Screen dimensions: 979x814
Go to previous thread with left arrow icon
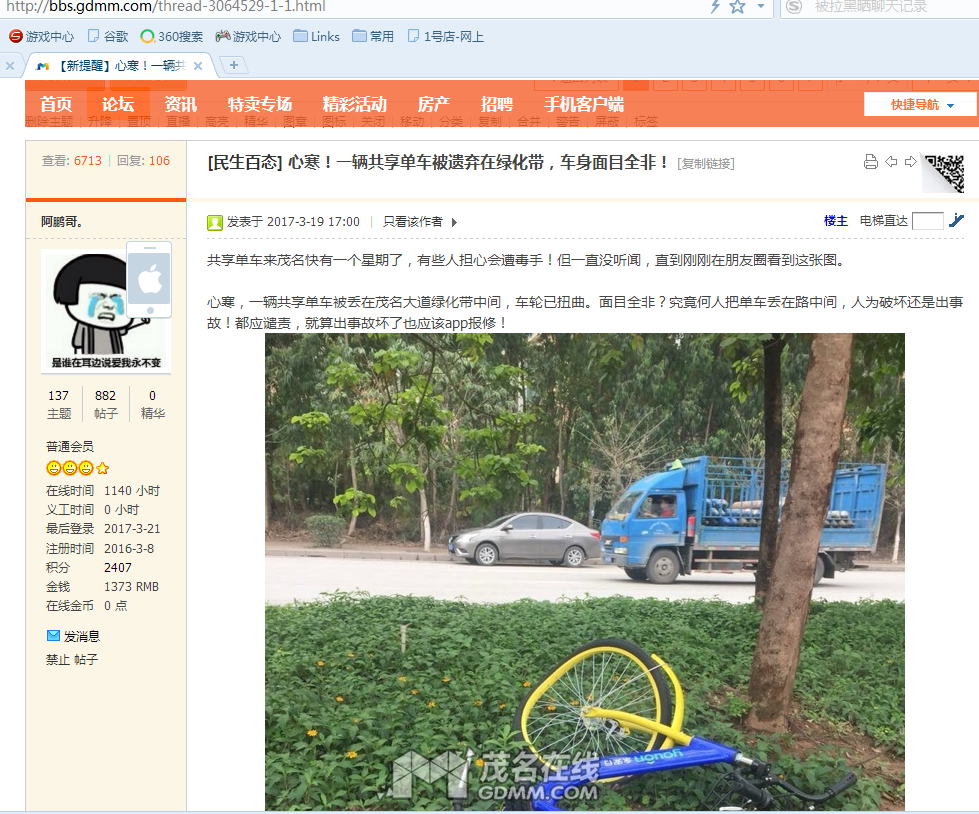click(891, 162)
